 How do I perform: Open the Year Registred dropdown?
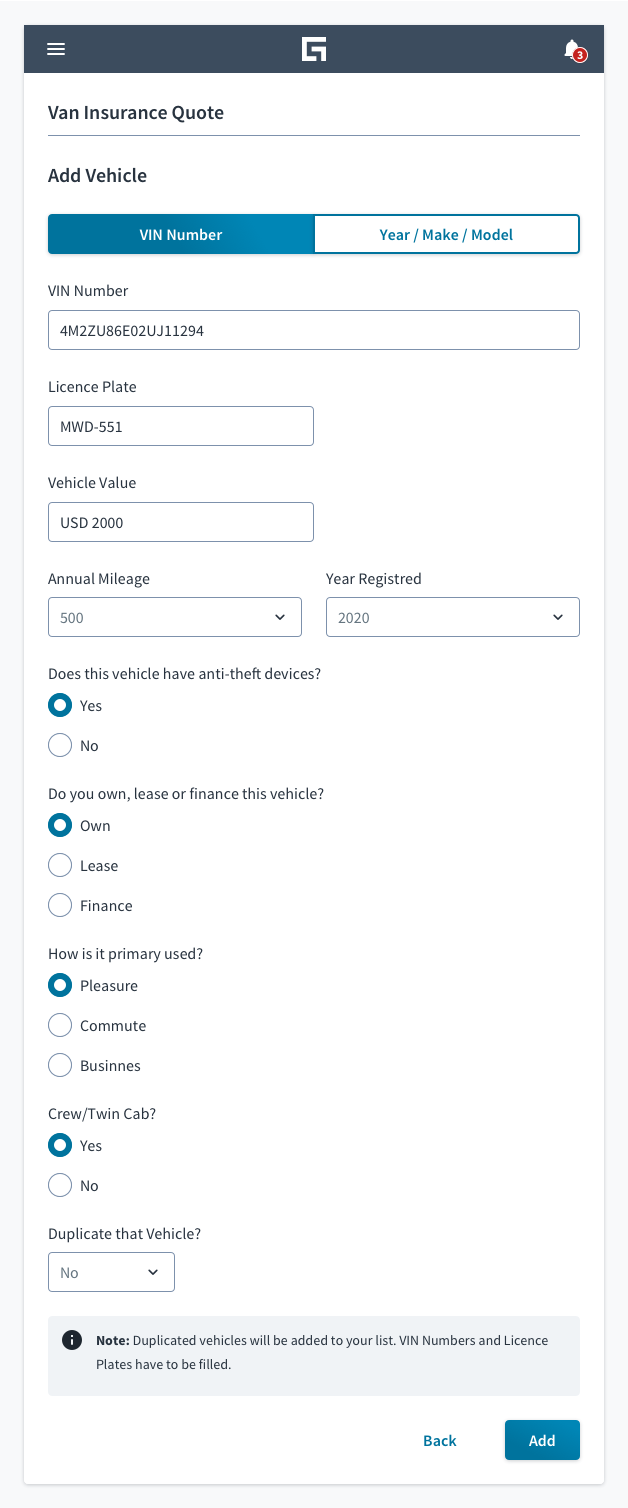[x=453, y=617]
